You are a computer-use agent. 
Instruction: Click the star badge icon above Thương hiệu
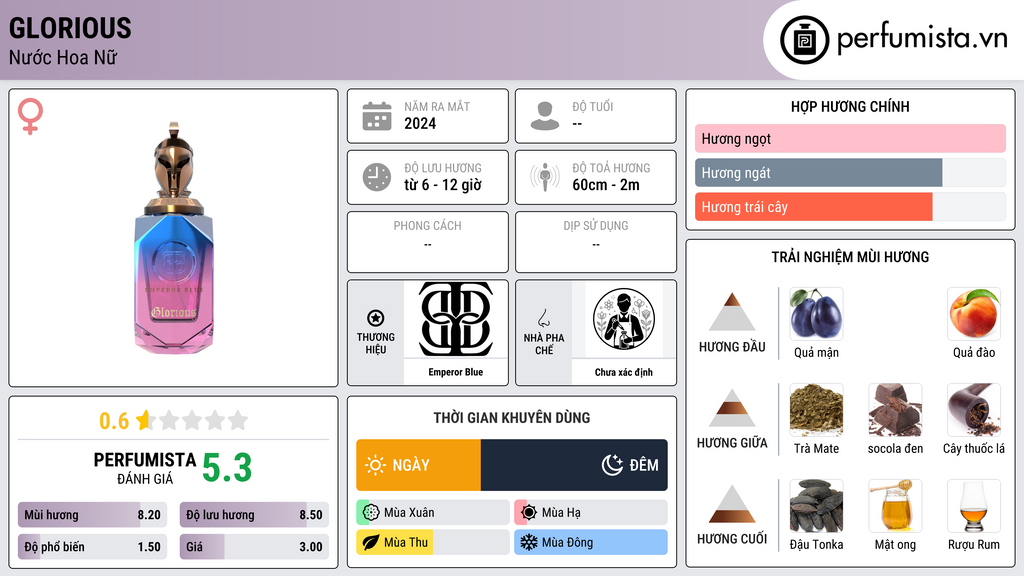[376, 318]
